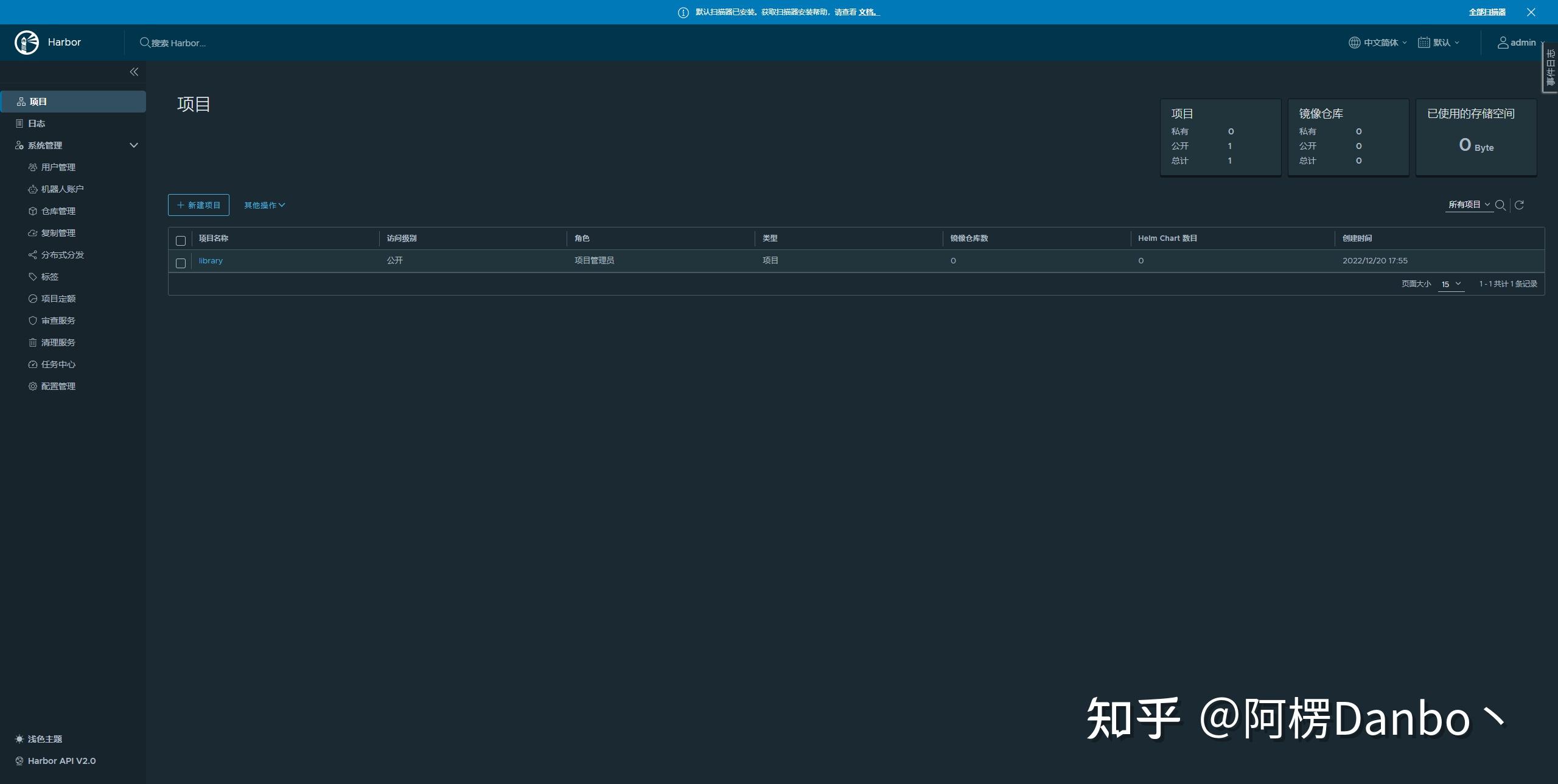The width and height of the screenshot is (1558, 784).
Task: Open the 其他操作 dropdown
Action: click(264, 205)
